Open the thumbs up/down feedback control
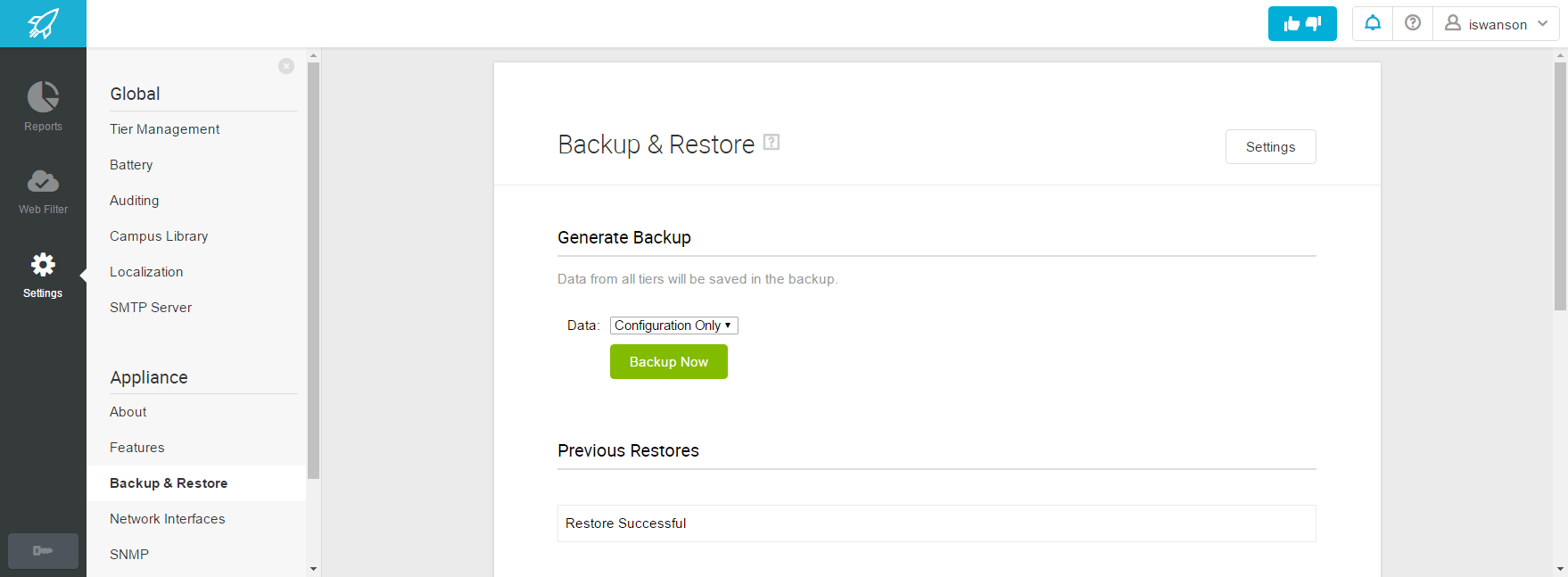The height and width of the screenshot is (577, 1568). pos(1302,23)
